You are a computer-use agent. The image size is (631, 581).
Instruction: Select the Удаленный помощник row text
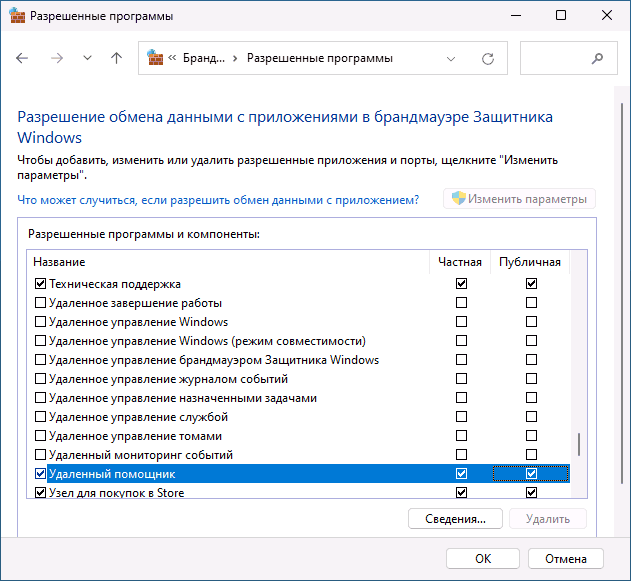click(112, 474)
